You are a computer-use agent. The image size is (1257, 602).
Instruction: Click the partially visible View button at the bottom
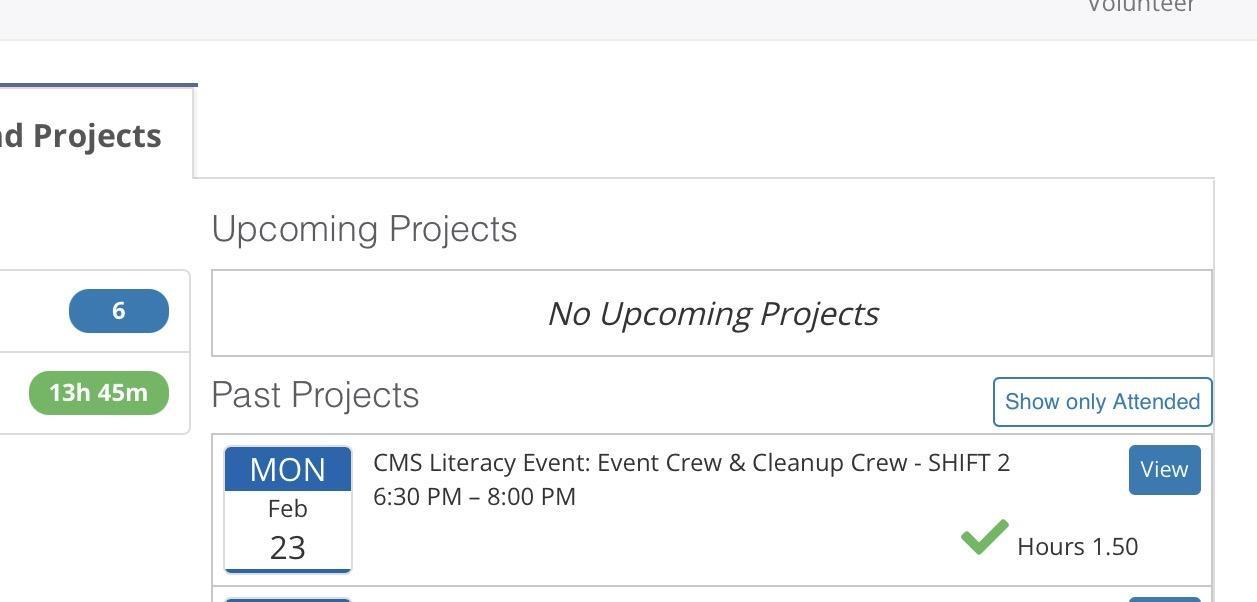(x=1164, y=599)
